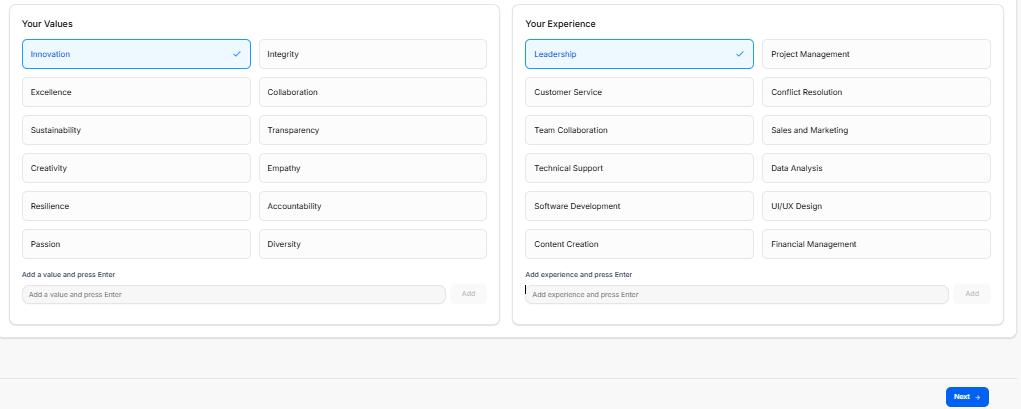Pick the Sustainability value
The height and width of the screenshot is (409, 1021).
point(136,130)
